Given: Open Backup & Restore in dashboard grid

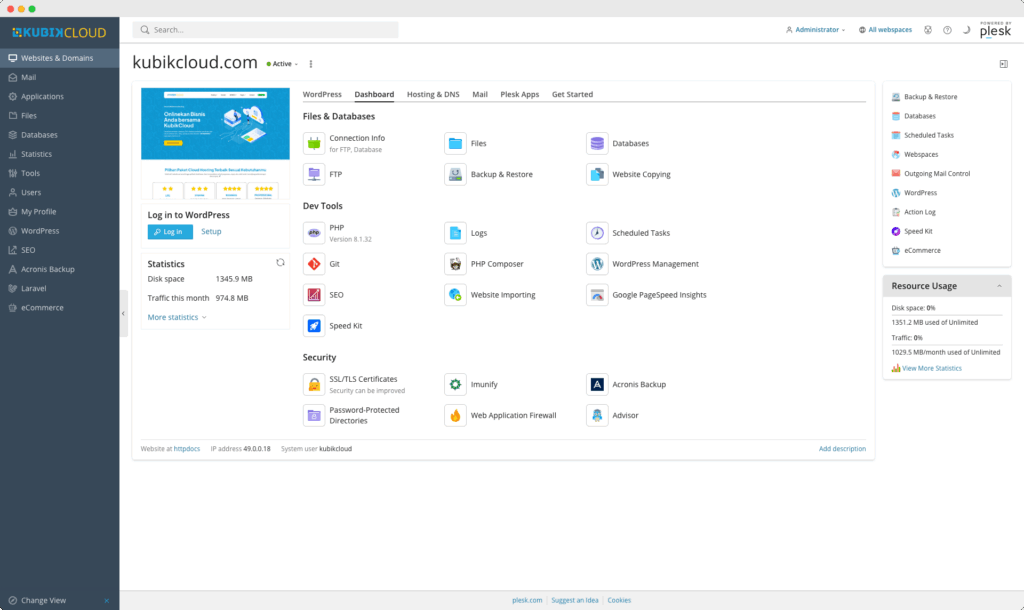Looking at the screenshot, I should click(x=488, y=174).
